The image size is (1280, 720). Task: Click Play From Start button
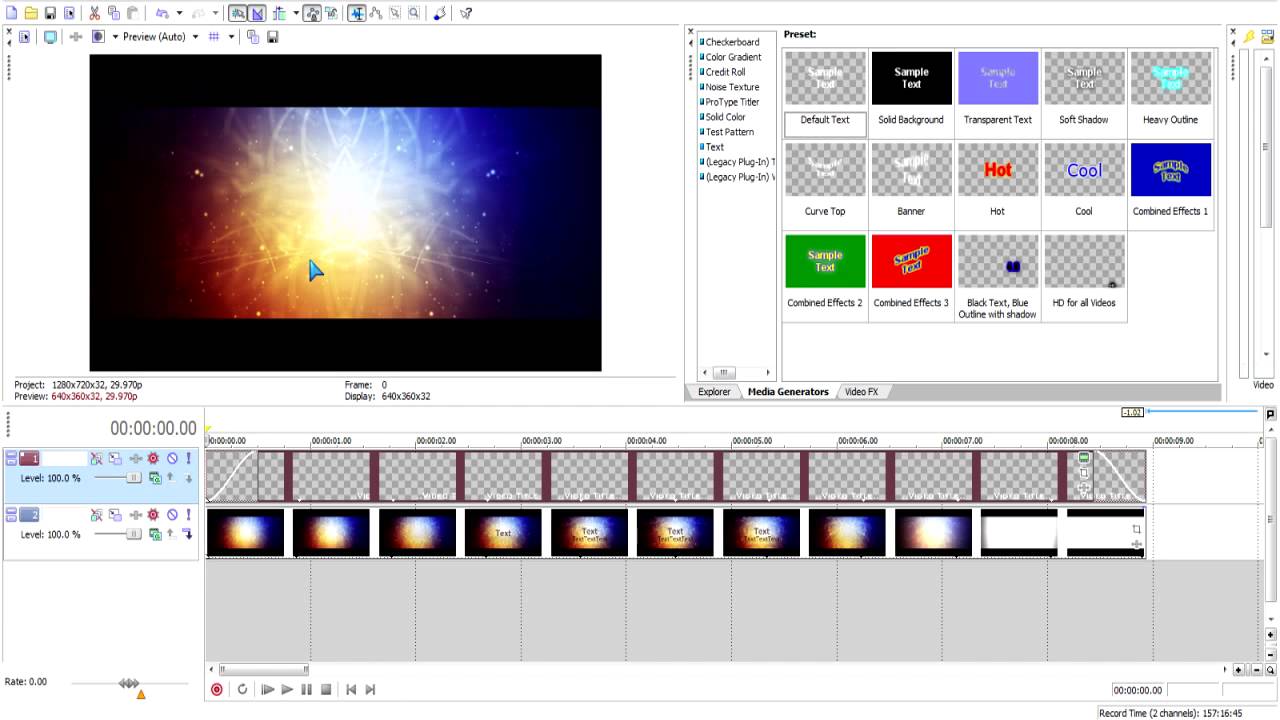click(268, 689)
